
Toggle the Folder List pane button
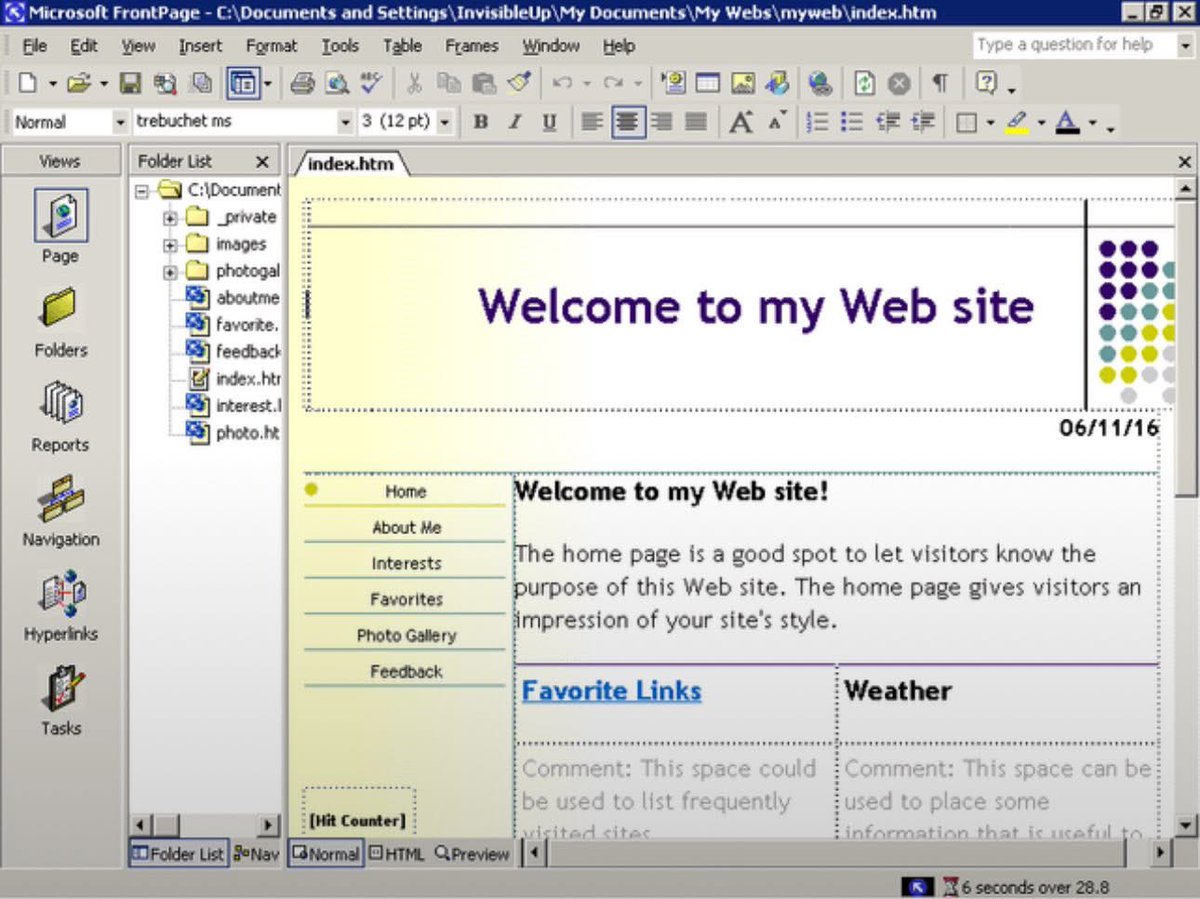[242, 84]
